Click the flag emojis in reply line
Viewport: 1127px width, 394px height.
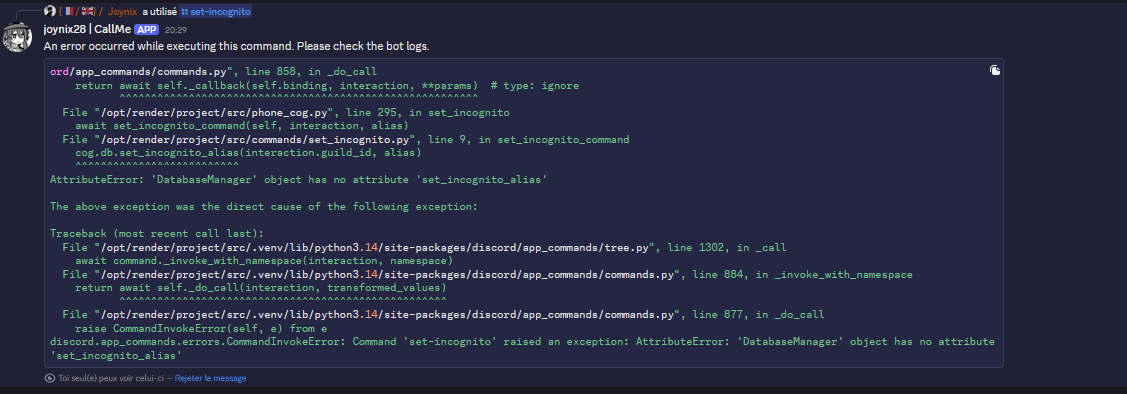coord(80,12)
